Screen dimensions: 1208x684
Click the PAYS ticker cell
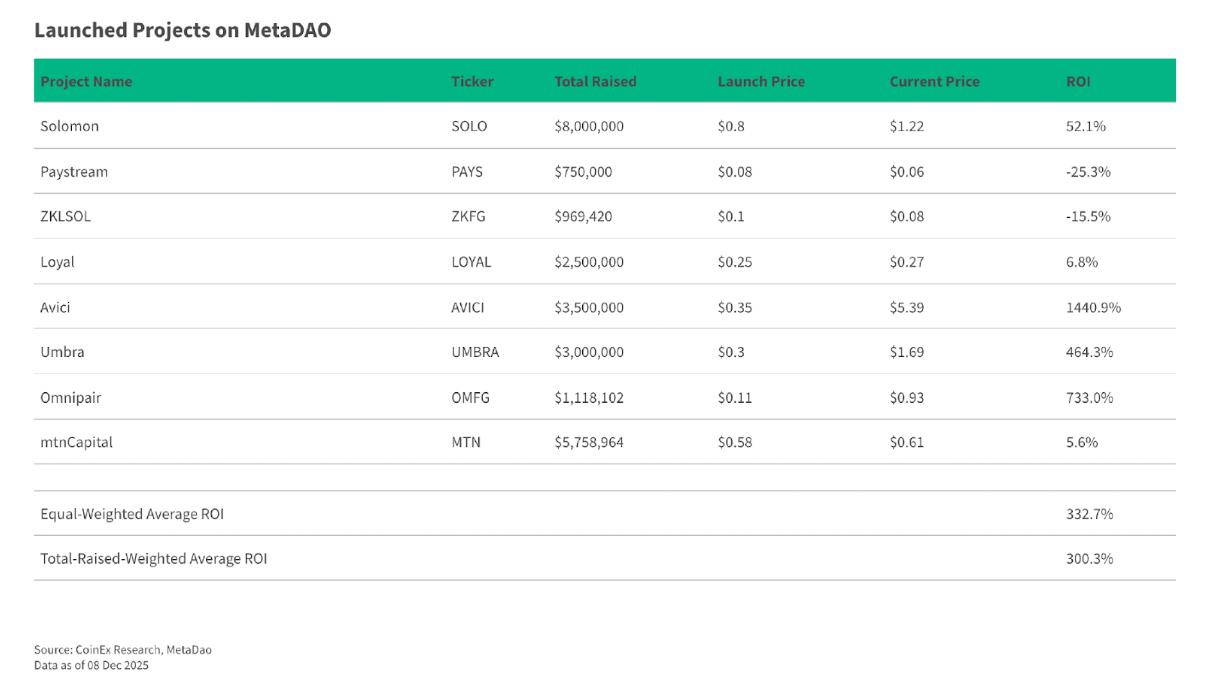467,171
